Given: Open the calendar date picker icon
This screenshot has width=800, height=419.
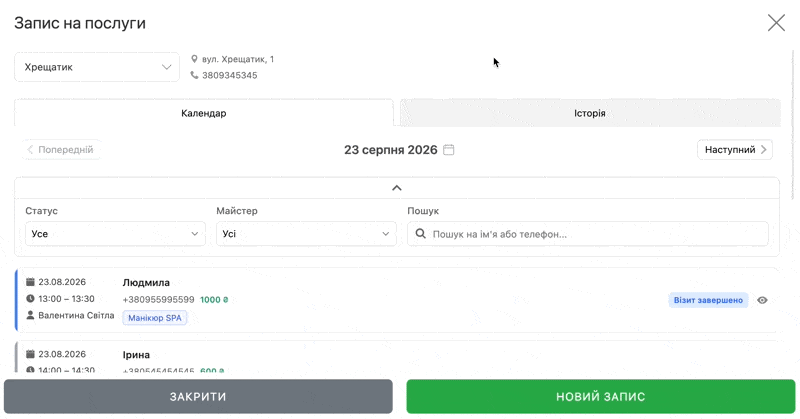Looking at the screenshot, I should tap(448, 150).
